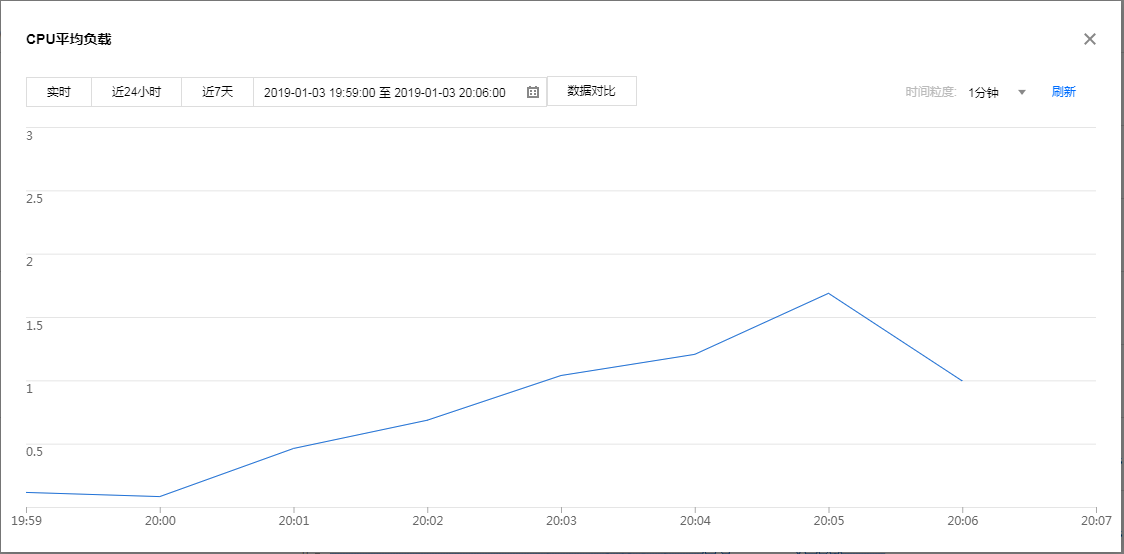The image size is (1124, 554).
Task: Click the end time 2019-01-03 20:06:00
Action: coord(450,92)
